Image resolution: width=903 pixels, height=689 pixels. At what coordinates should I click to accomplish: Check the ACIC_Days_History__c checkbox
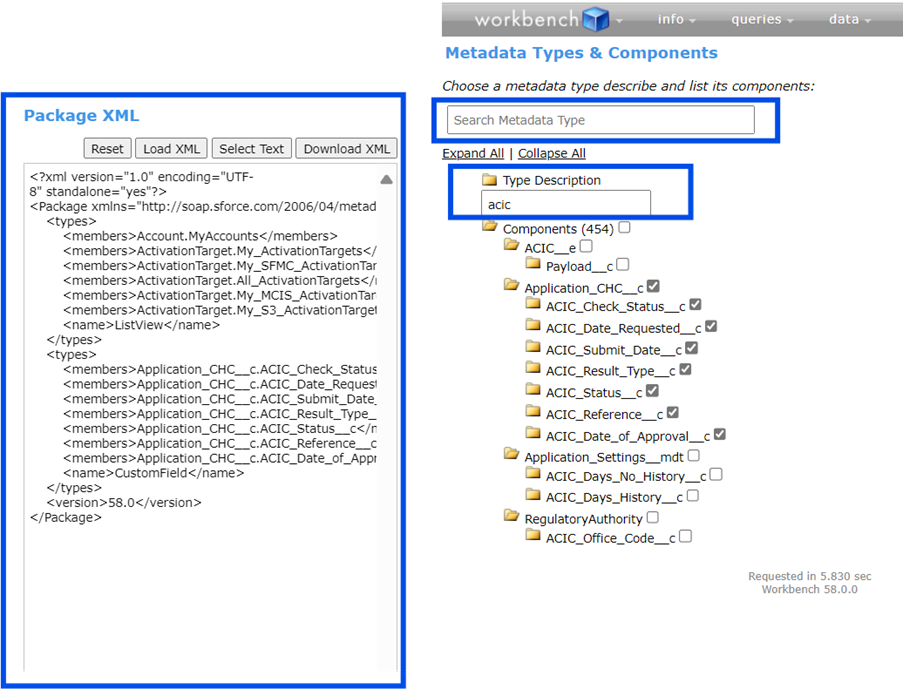coord(693,496)
